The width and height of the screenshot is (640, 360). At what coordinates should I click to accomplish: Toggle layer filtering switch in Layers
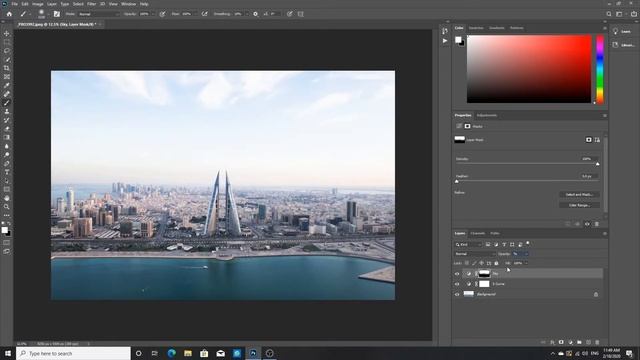[528, 243]
